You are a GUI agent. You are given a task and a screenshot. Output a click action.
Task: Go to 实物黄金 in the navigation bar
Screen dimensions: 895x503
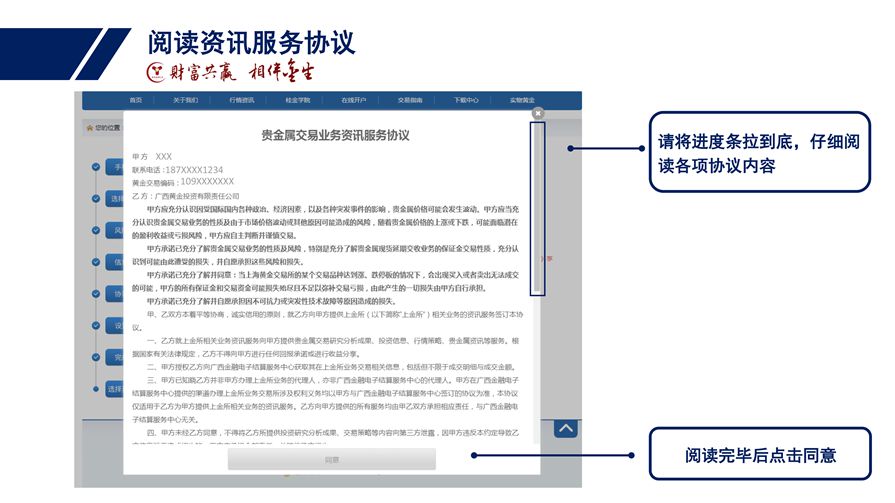point(522,100)
